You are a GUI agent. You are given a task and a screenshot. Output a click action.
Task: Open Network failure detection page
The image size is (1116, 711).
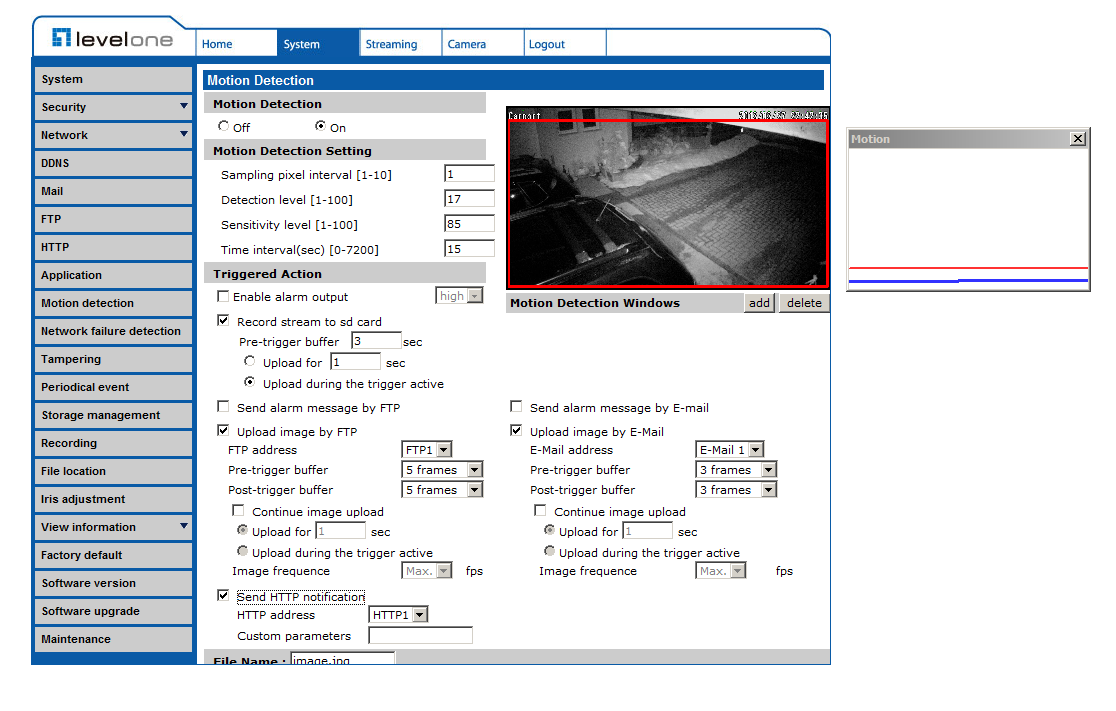click(113, 331)
